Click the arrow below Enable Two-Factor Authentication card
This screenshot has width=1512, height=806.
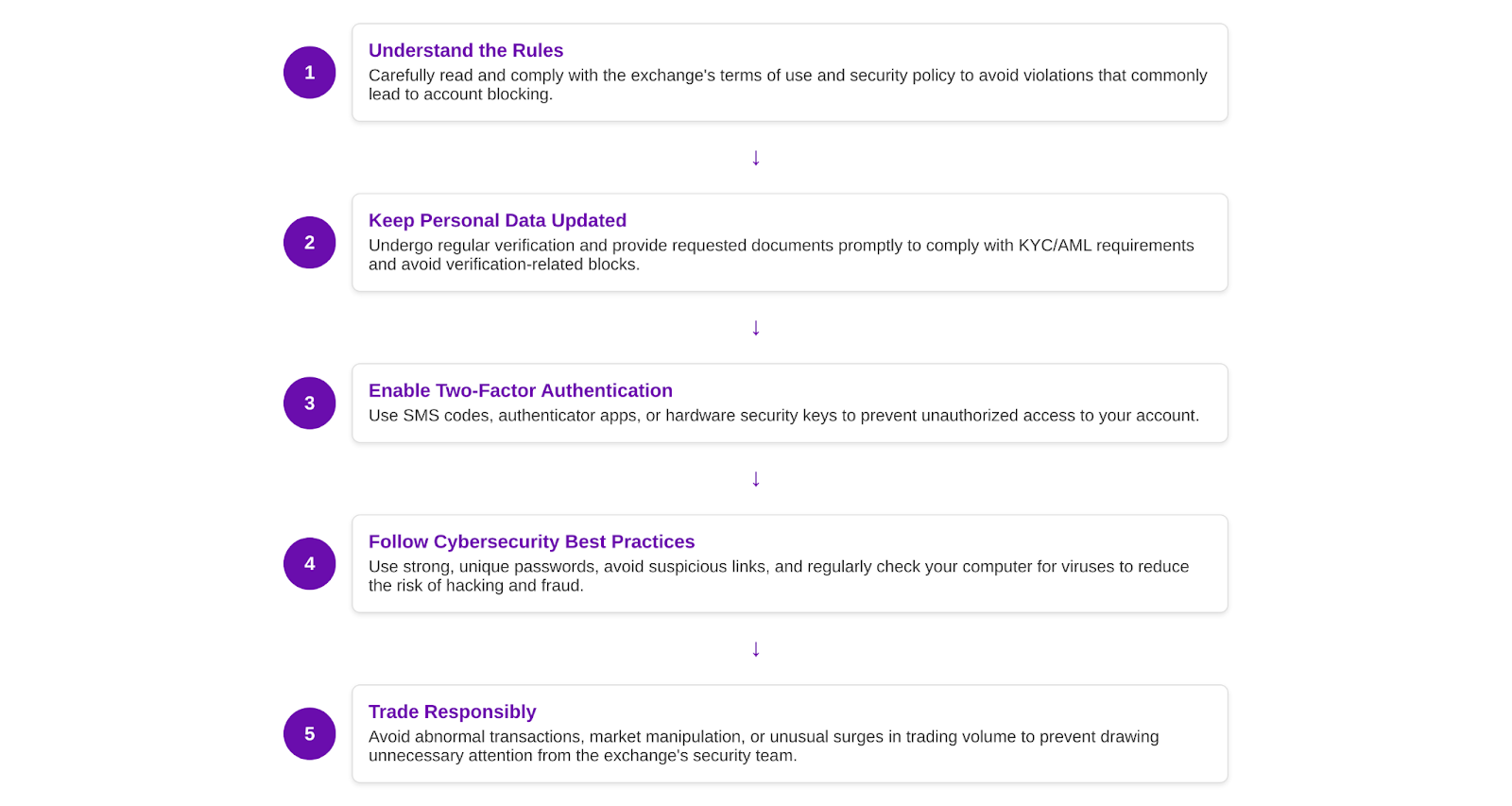coord(756,479)
